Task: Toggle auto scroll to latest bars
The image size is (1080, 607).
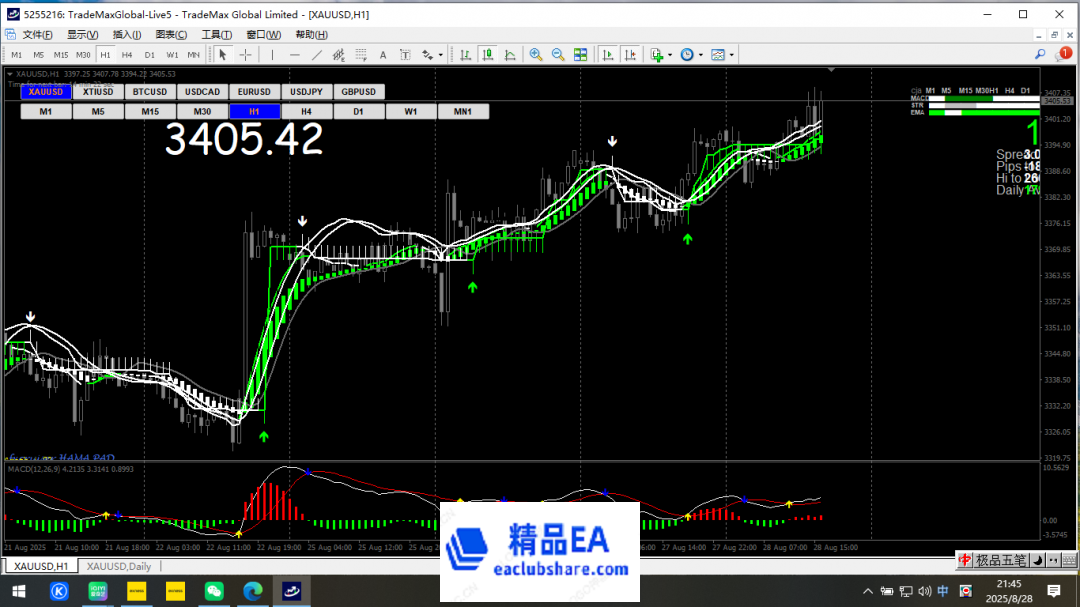Action: [608, 54]
